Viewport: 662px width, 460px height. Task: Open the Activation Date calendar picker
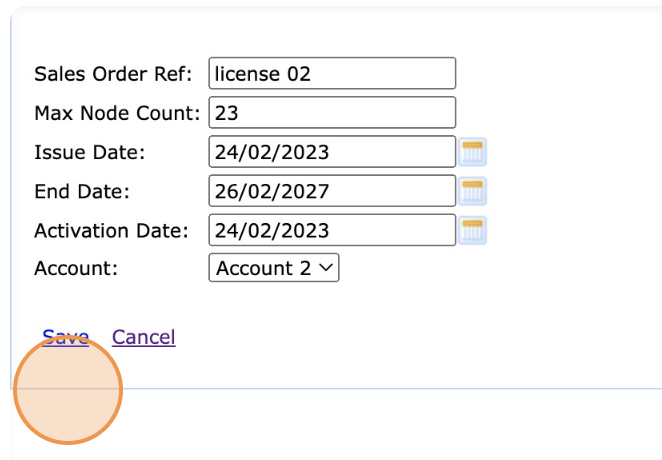click(x=472, y=230)
